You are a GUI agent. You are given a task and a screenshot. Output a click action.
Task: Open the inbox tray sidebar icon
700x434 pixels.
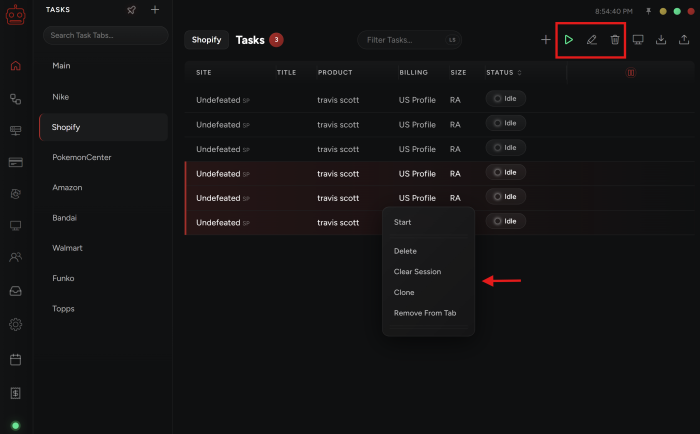click(16, 291)
